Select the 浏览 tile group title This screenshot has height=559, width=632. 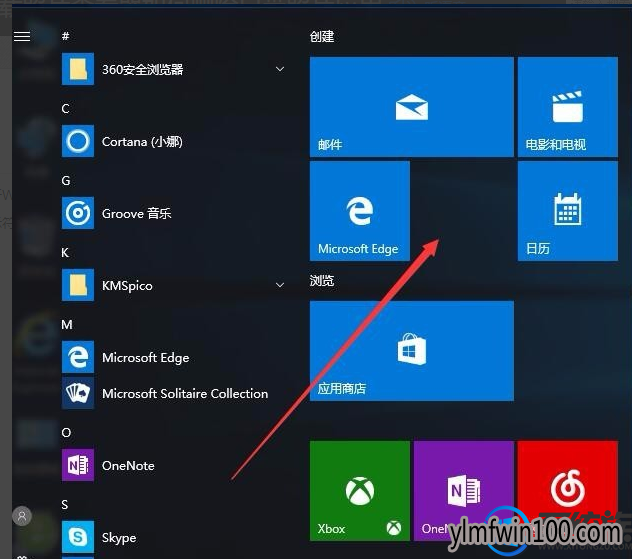click(322, 281)
